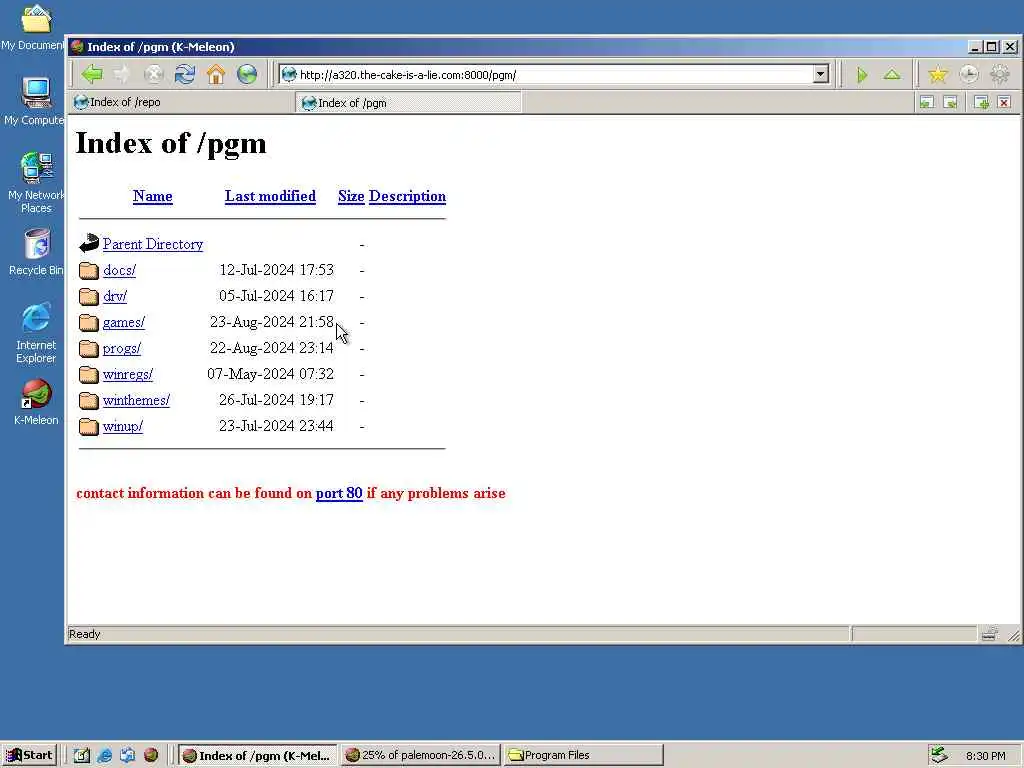
Task: Select Index of /pgm taskbar button
Action: [258, 755]
